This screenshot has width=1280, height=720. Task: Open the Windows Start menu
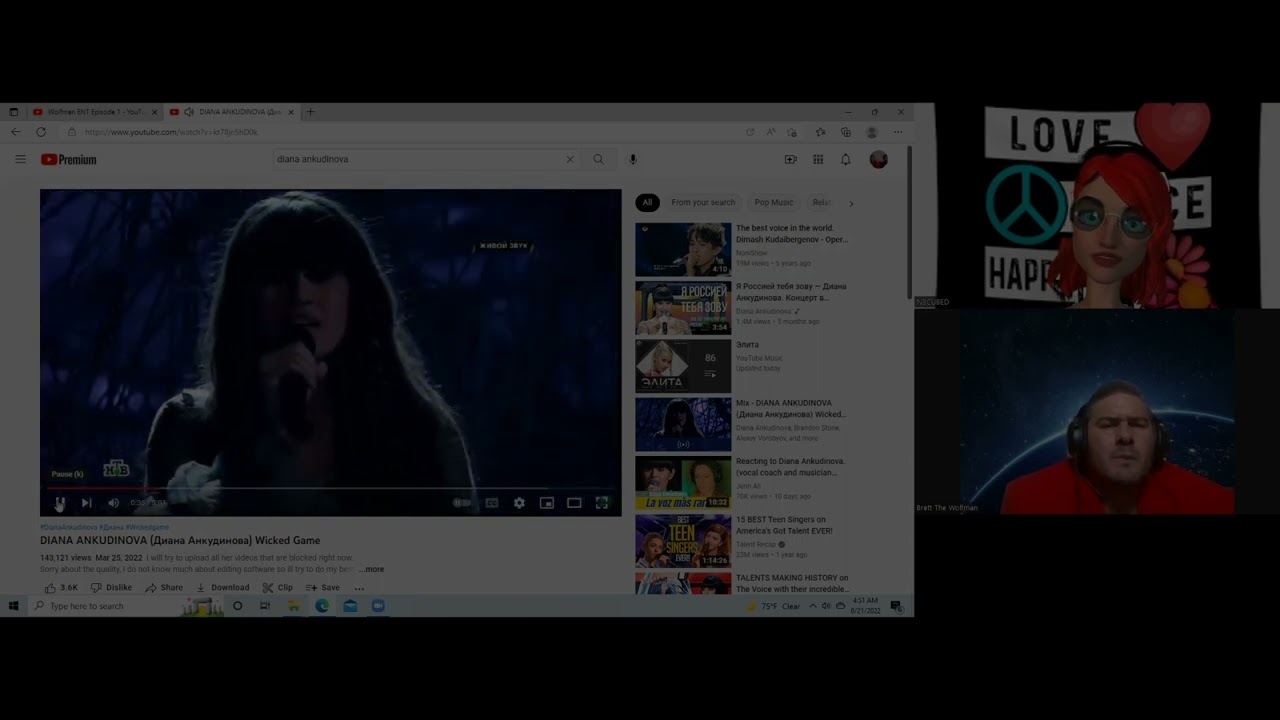pyautogui.click(x=14, y=606)
